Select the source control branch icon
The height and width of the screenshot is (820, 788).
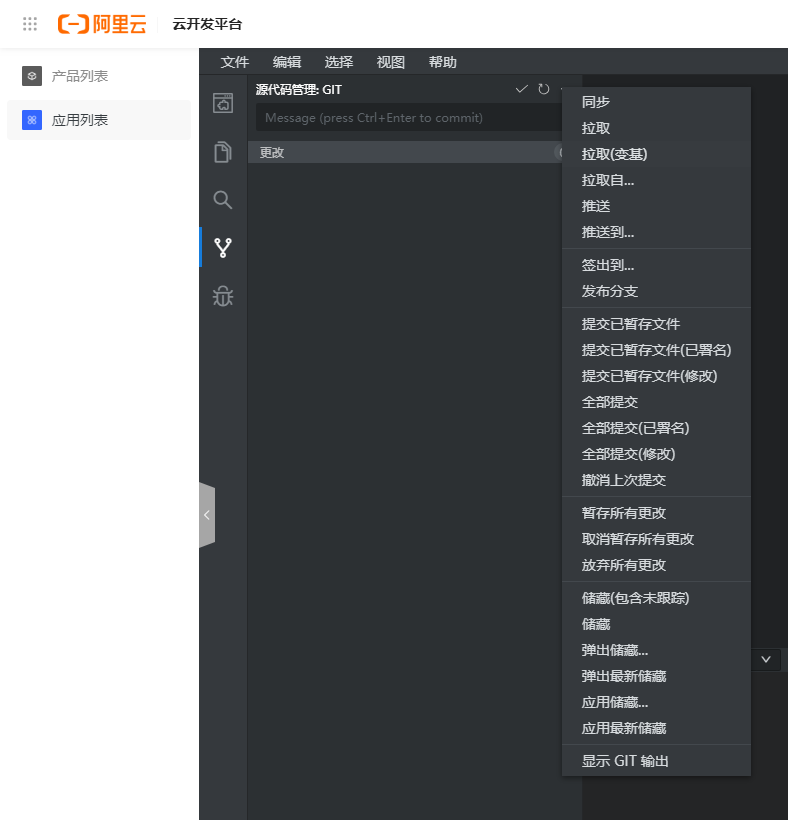[223, 248]
